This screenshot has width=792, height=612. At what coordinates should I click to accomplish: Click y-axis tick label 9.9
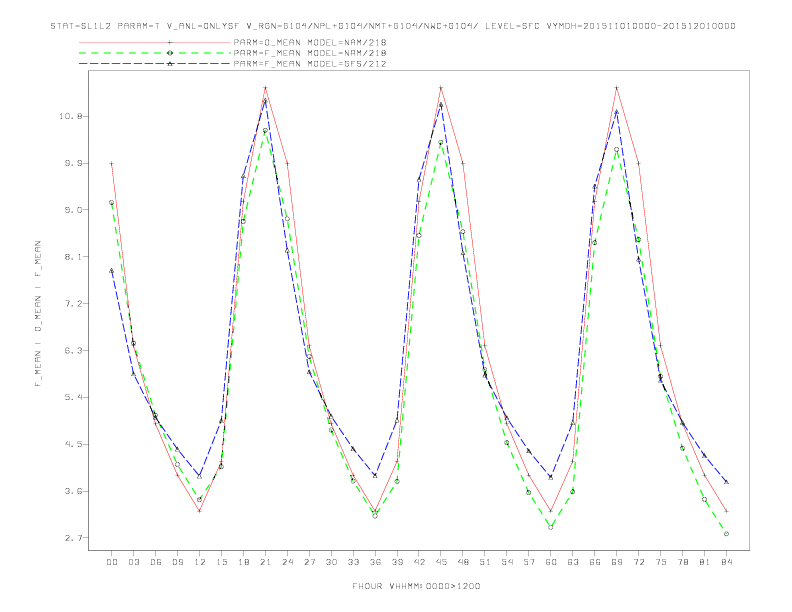73,163
